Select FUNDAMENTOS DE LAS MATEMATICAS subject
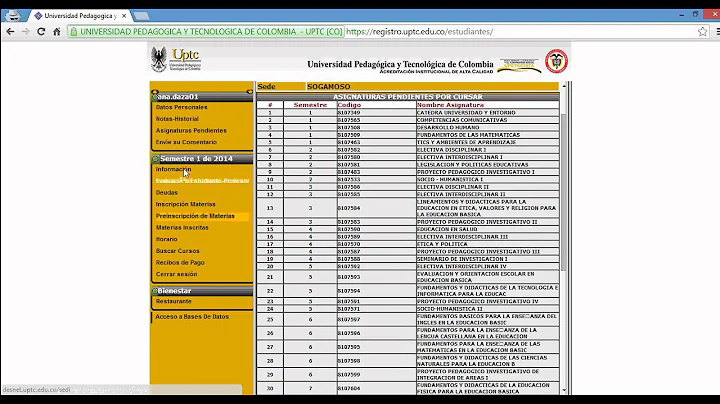This screenshot has height=404, width=720. pos(468,135)
